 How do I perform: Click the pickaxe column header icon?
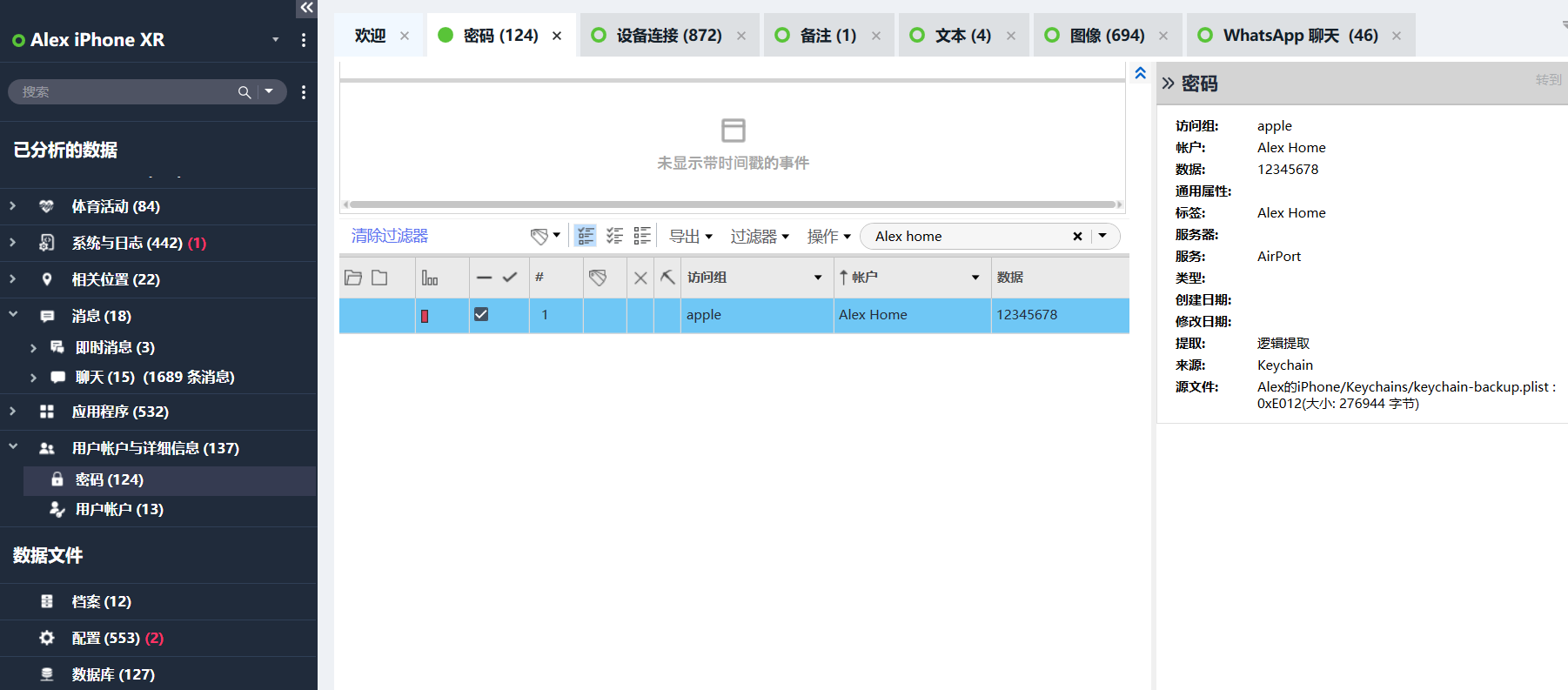coord(667,278)
